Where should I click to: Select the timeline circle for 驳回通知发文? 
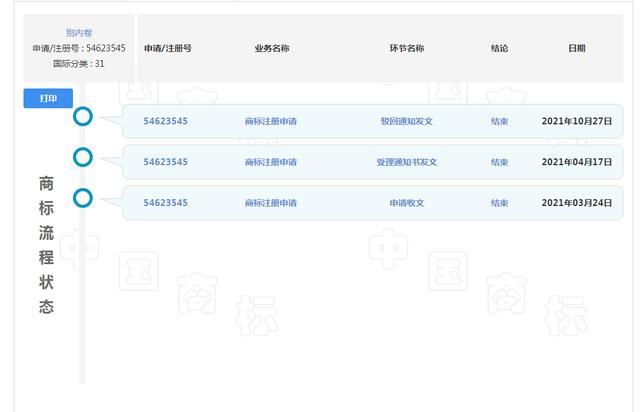point(83,117)
